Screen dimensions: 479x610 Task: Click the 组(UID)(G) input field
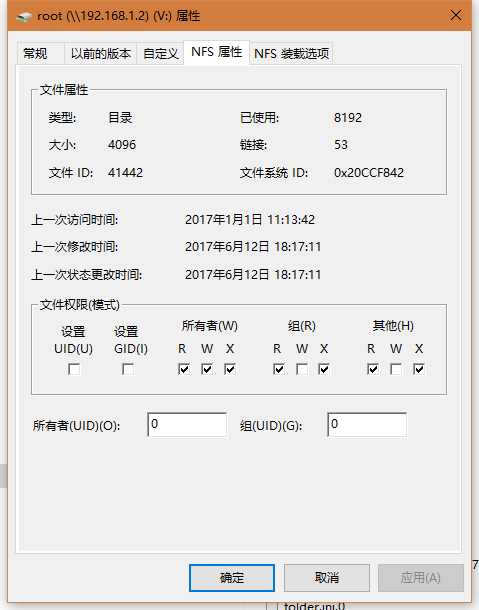[367, 424]
